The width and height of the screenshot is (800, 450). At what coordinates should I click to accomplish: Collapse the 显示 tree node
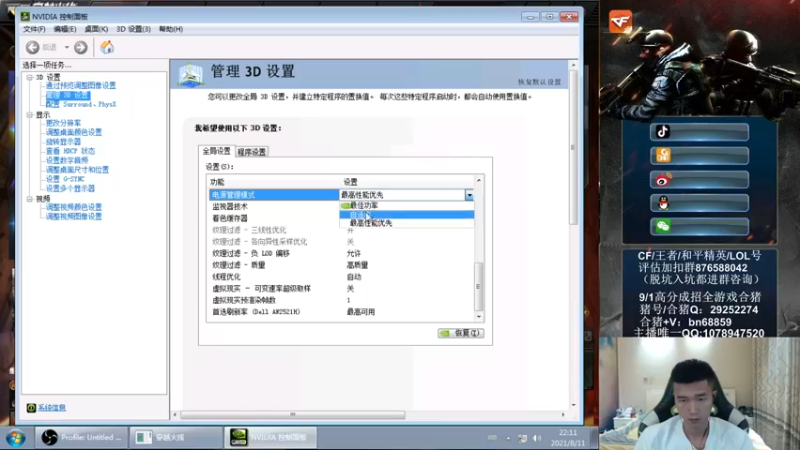click(30, 115)
